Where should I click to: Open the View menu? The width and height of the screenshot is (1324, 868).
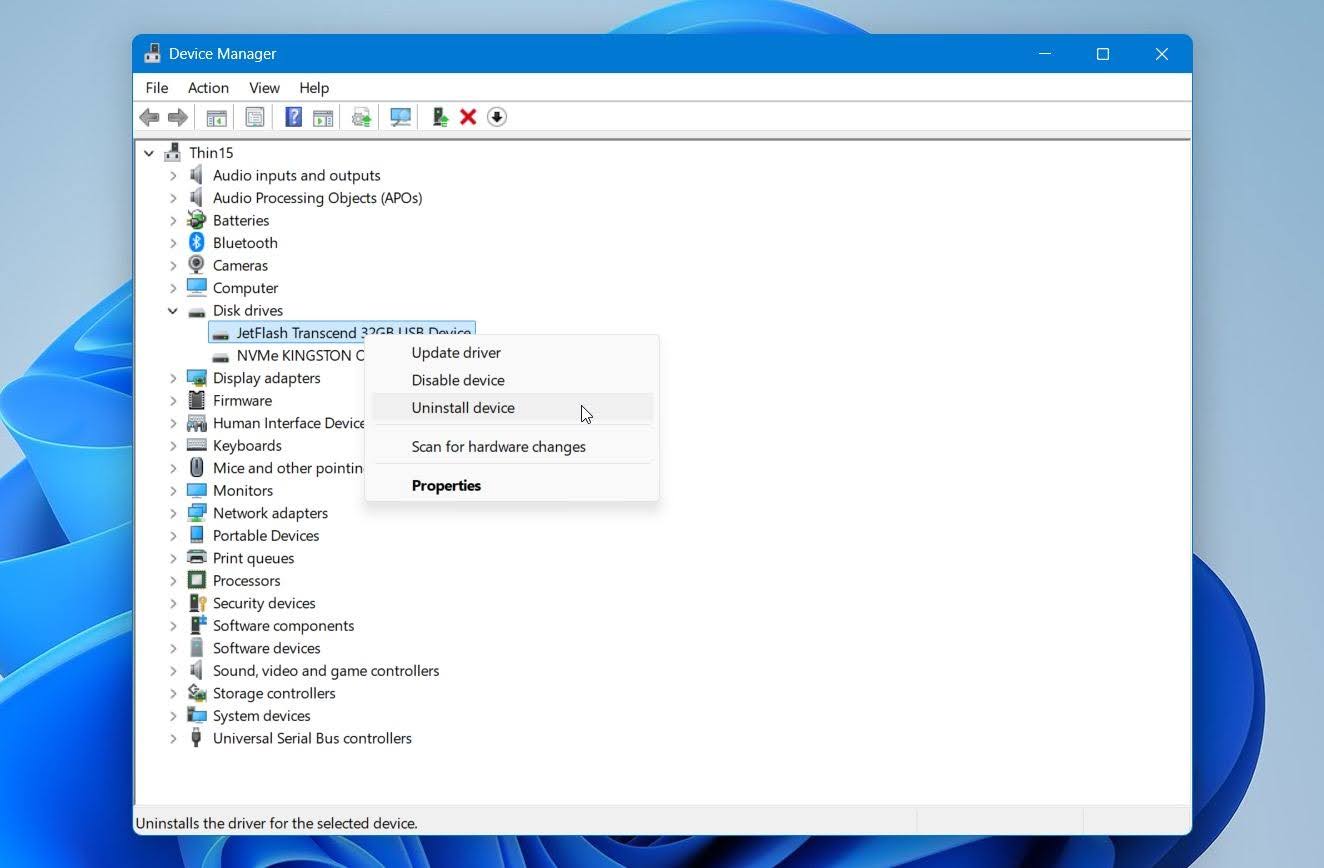pyautogui.click(x=264, y=88)
